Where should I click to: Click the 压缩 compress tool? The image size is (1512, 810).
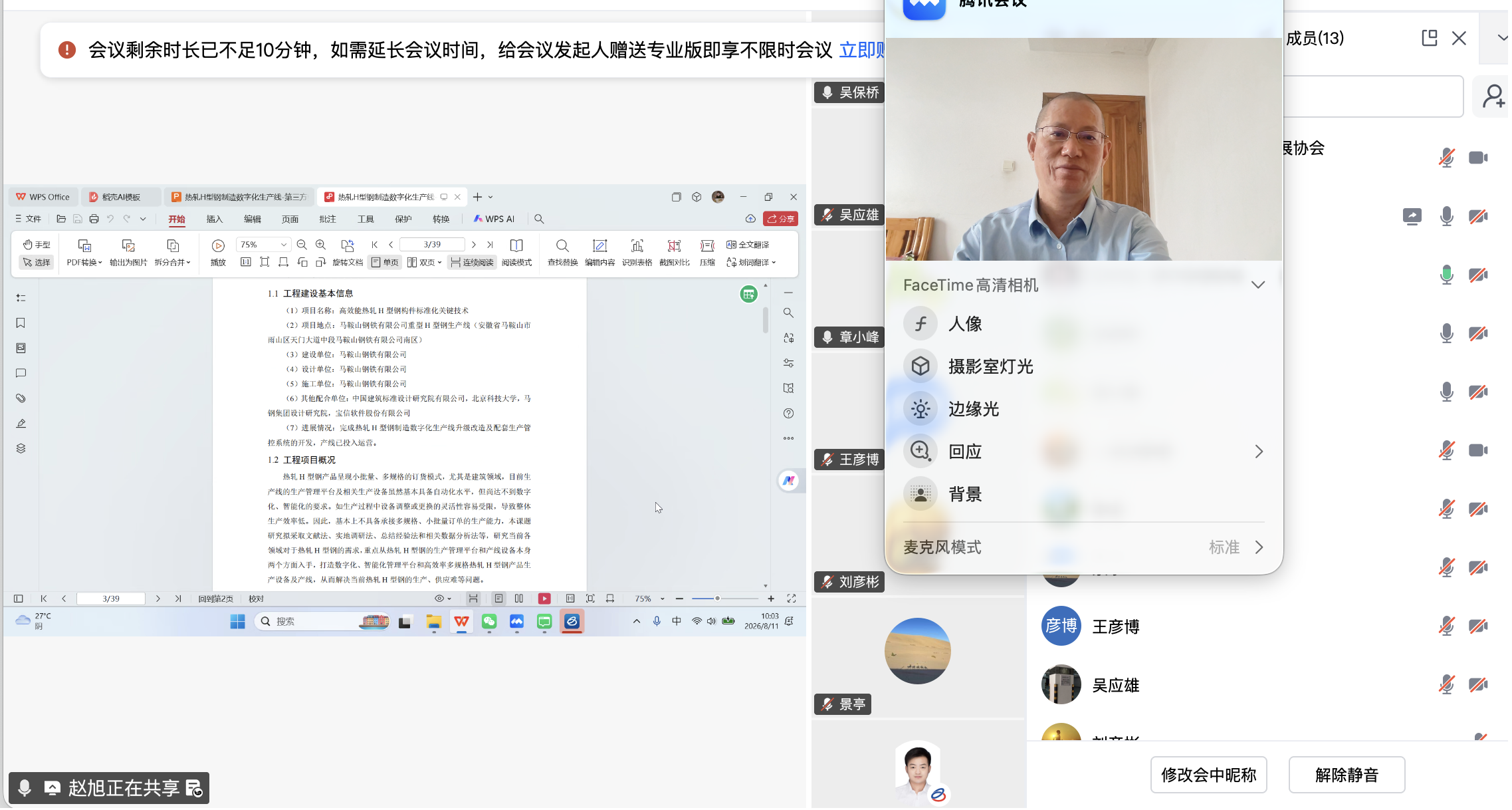[x=707, y=253]
